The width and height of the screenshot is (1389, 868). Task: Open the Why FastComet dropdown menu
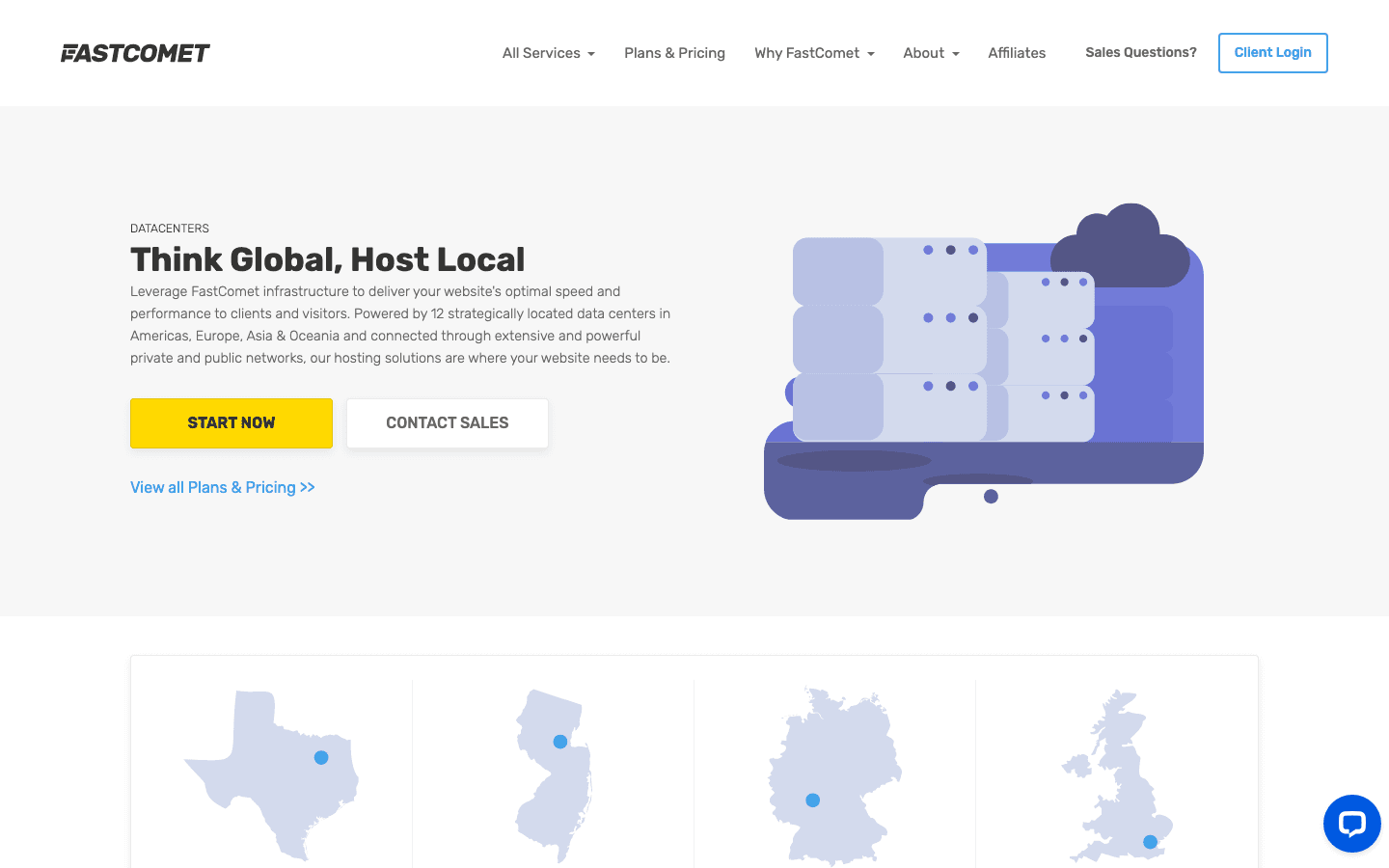(814, 53)
